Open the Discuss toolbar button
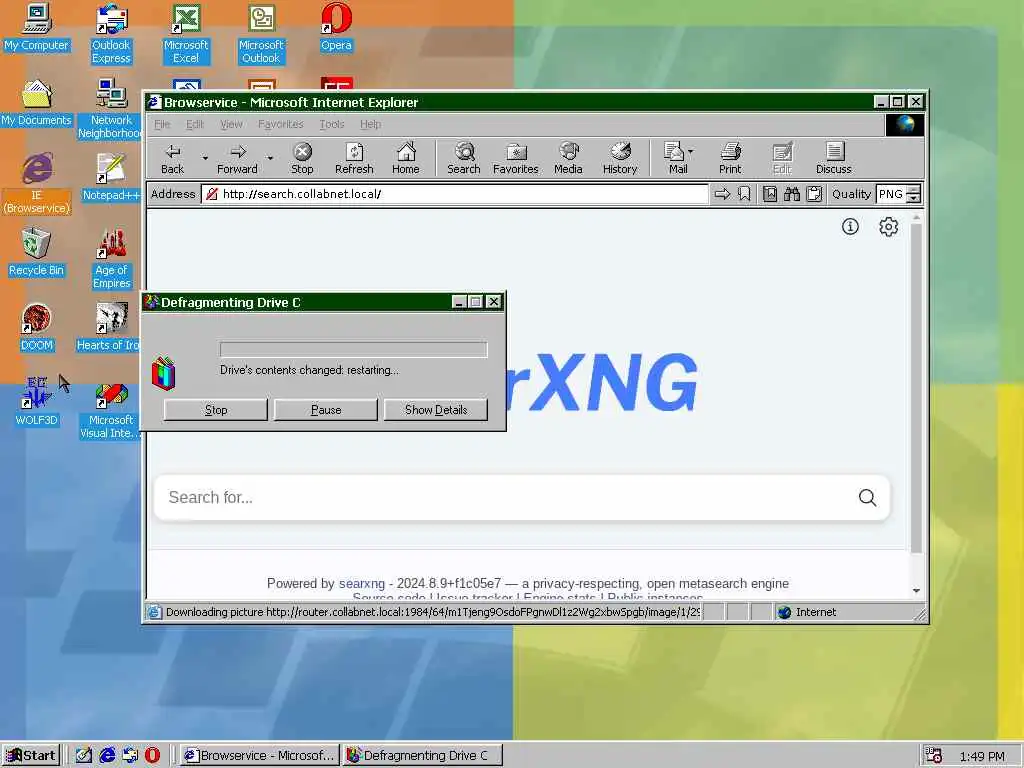 tap(833, 159)
